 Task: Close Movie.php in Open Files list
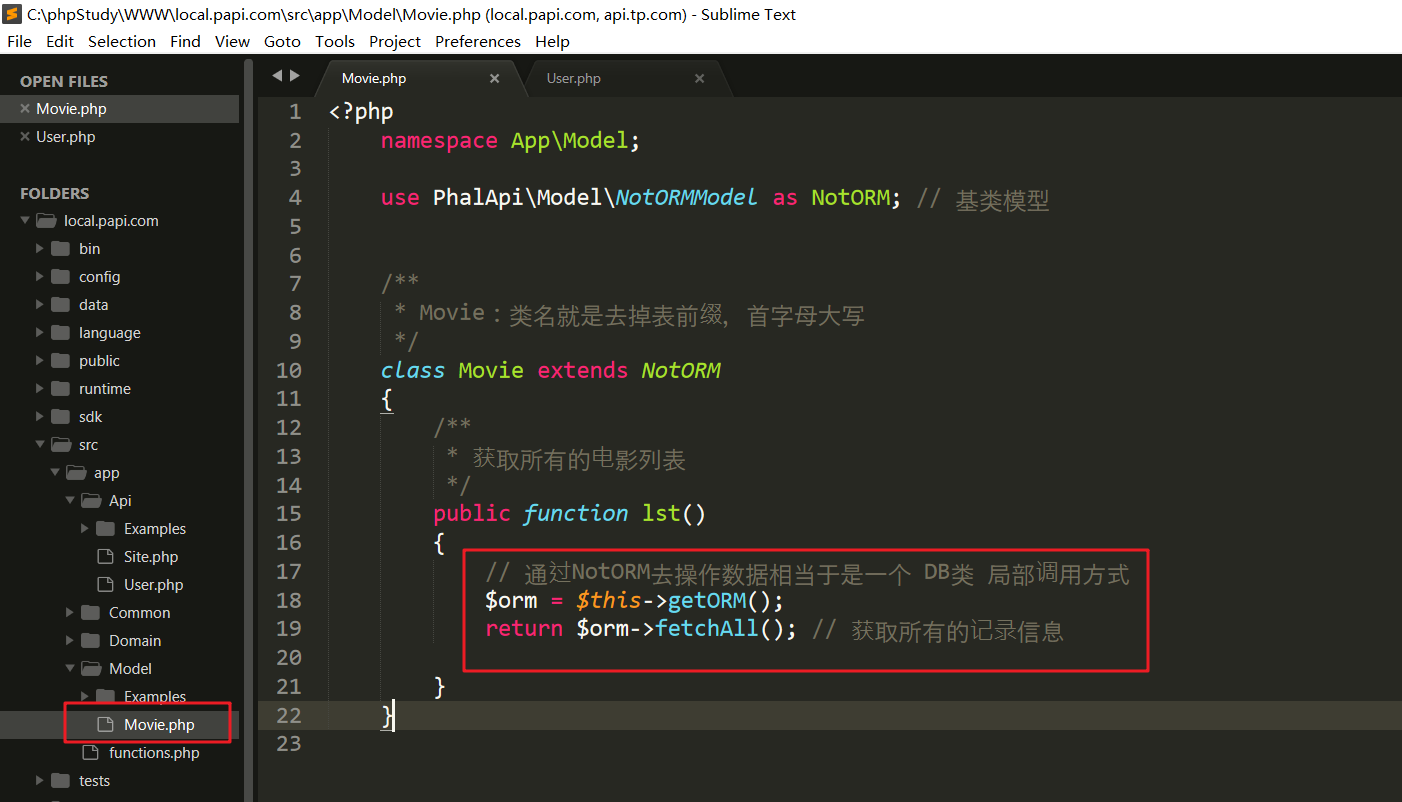pos(25,109)
